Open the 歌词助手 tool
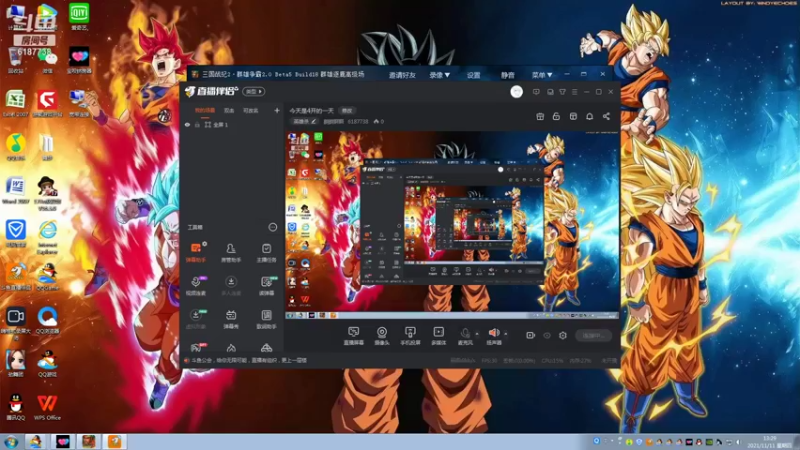This screenshot has width=800, height=450. point(266,319)
